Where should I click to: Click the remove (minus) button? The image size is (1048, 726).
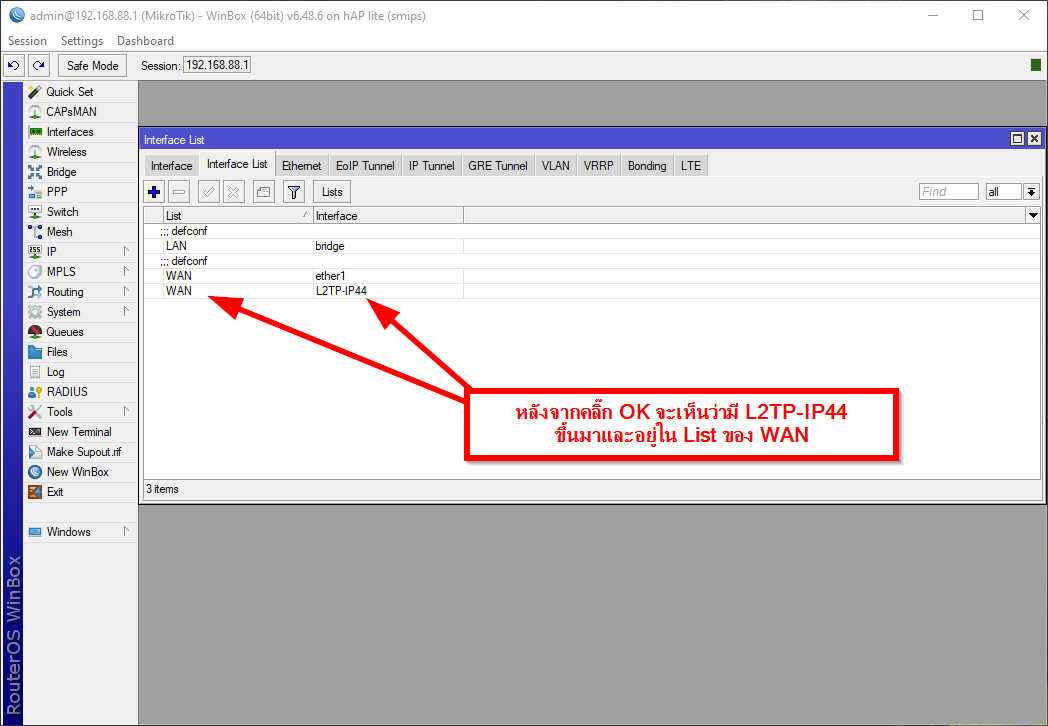click(x=179, y=193)
